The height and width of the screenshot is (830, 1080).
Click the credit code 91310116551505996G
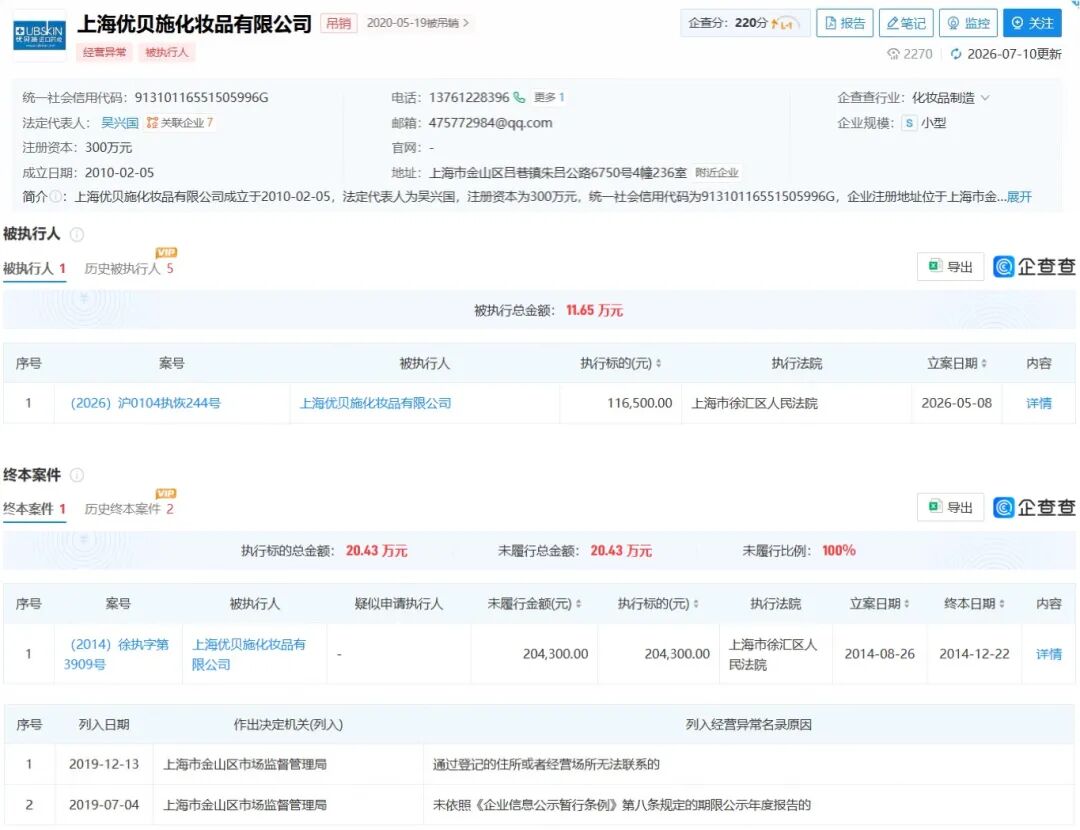point(201,97)
